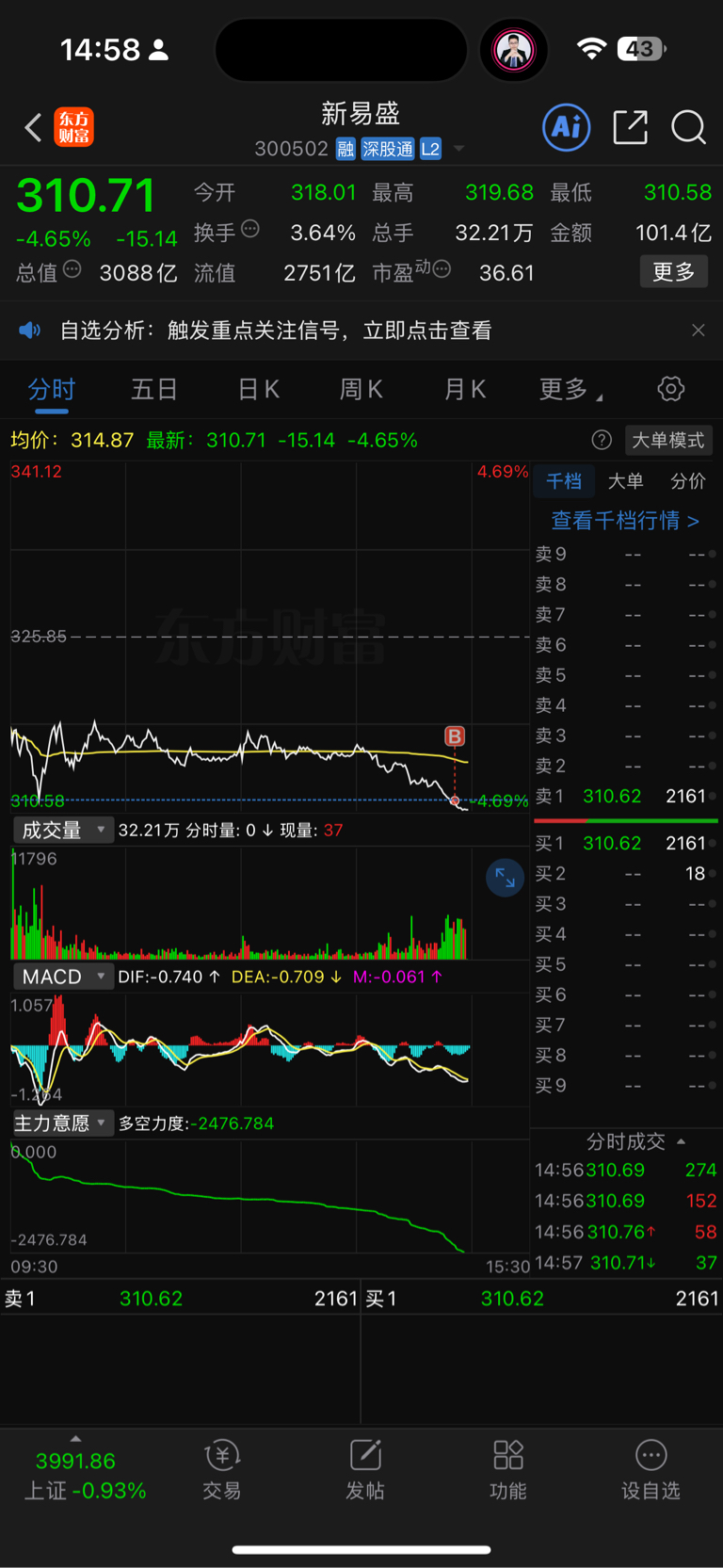Switch to the 月K tab
723x1568 pixels.
click(x=464, y=389)
